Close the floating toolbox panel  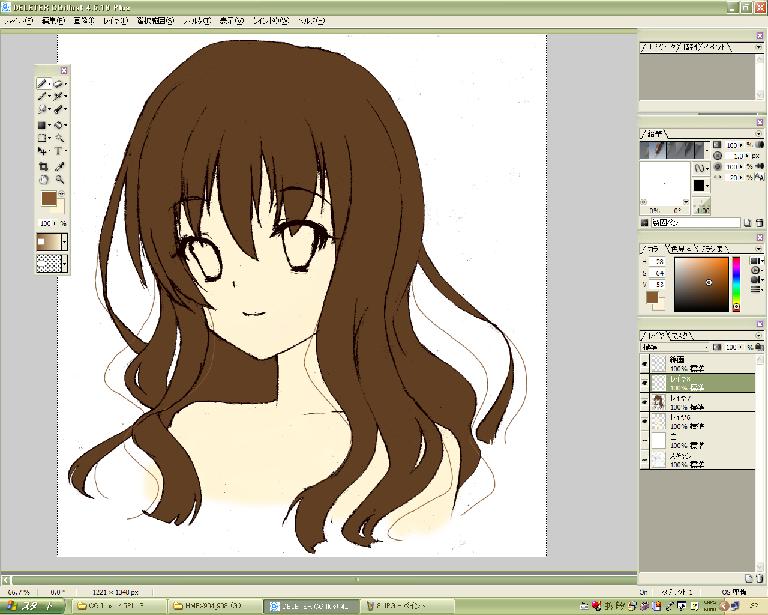tap(63, 71)
